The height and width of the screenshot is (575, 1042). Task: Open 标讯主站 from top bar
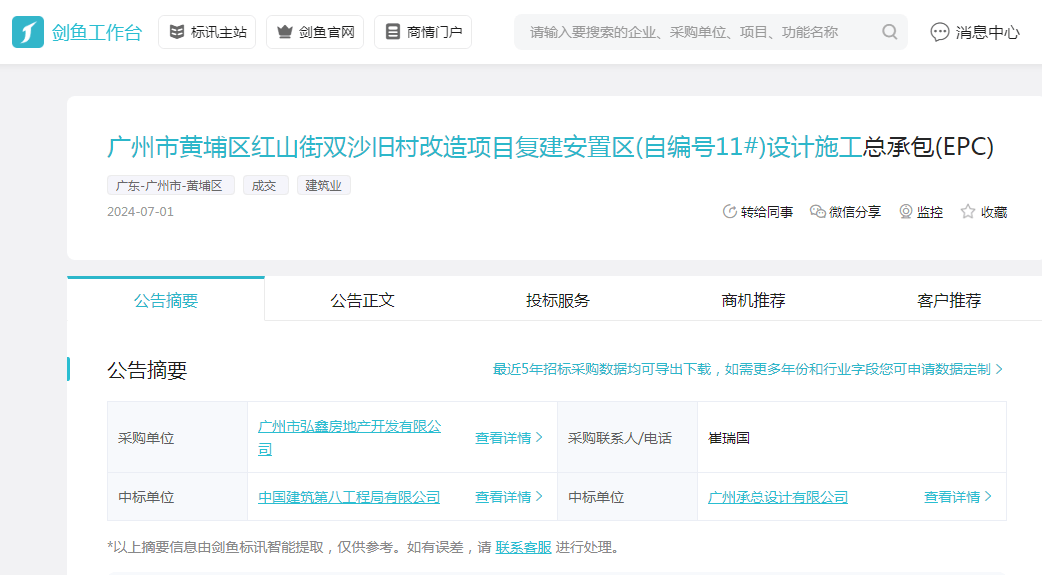pos(207,32)
